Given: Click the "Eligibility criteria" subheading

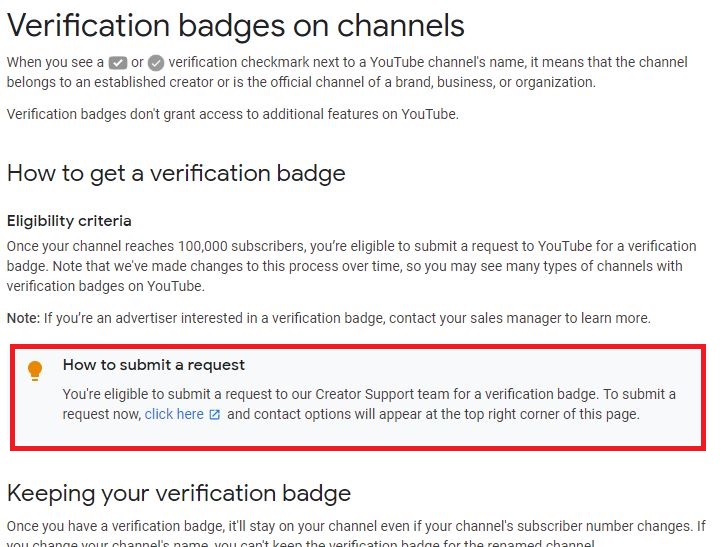Looking at the screenshot, I should pyautogui.click(x=69, y=220).
